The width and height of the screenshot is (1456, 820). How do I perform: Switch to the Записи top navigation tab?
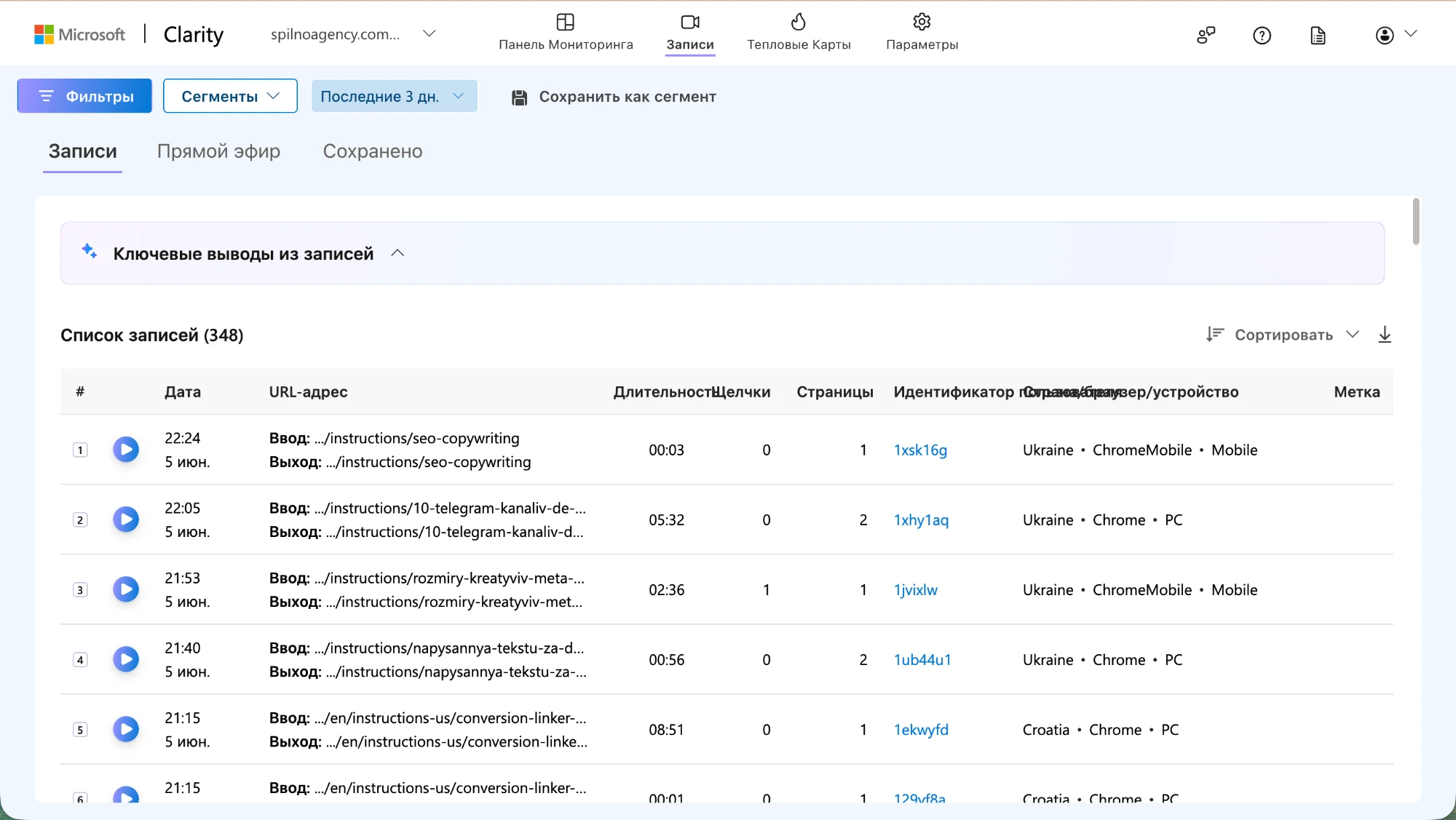(690, 33)
